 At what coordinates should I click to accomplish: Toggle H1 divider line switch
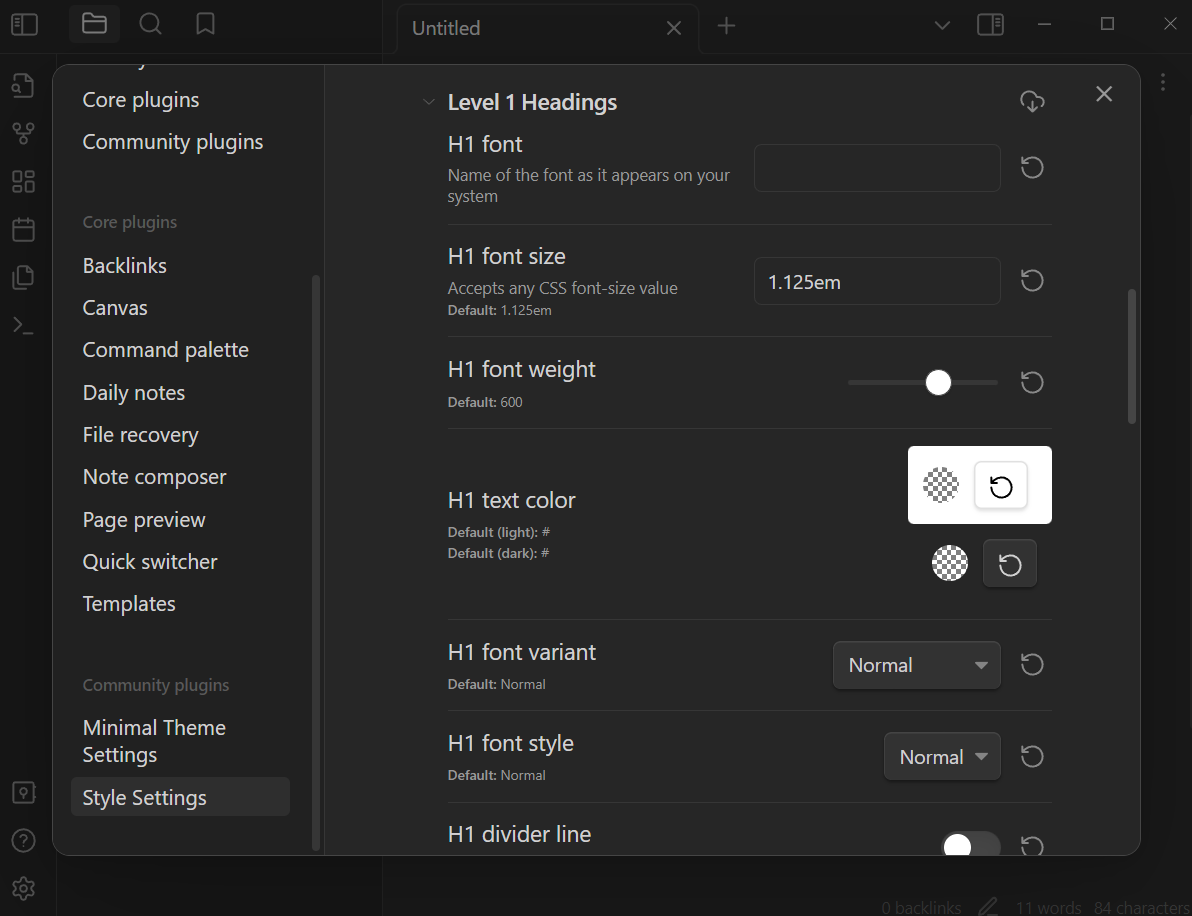[971, 845]
